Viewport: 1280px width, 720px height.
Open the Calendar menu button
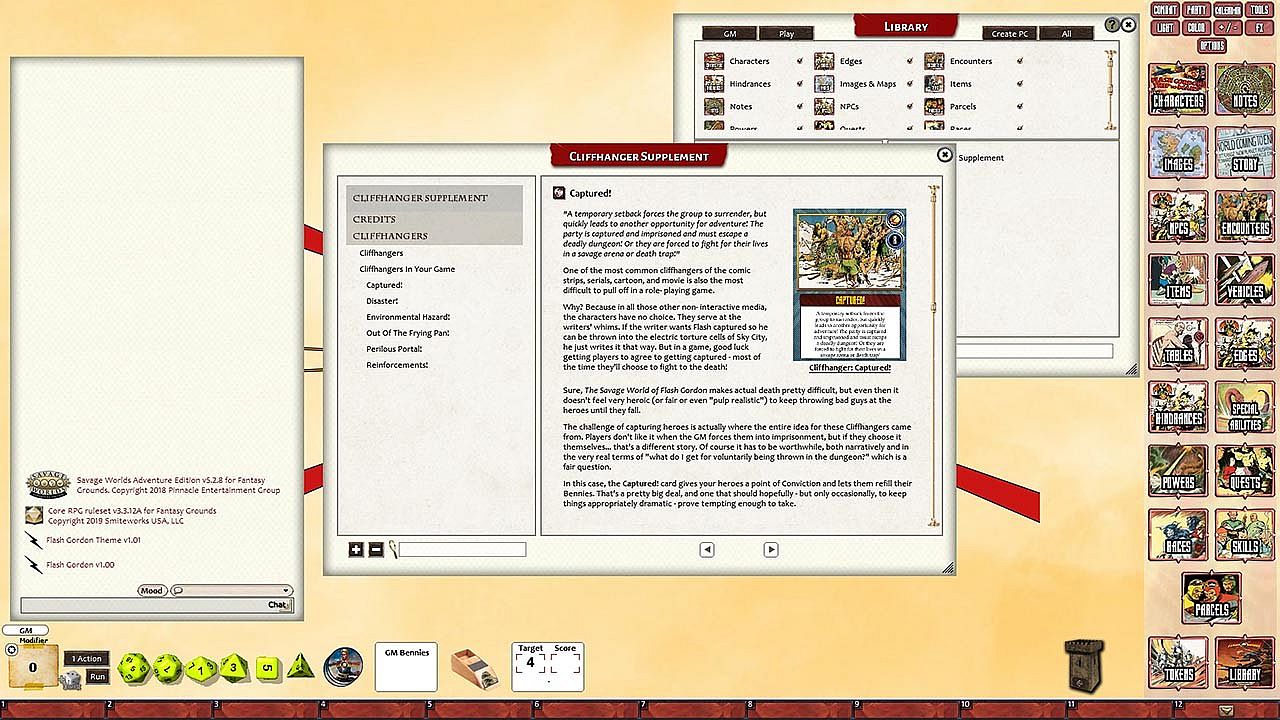1227,10
